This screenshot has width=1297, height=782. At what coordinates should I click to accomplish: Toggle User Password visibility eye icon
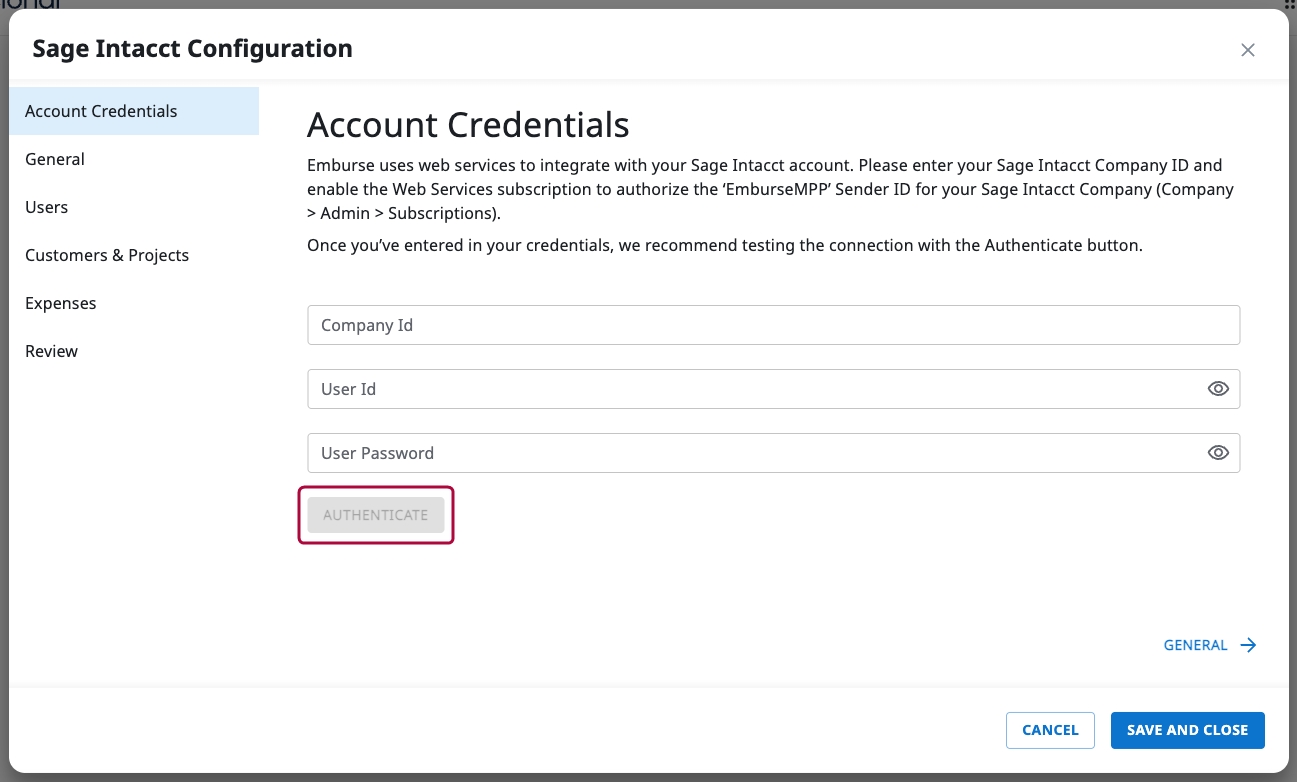(x=1218, y=453)
